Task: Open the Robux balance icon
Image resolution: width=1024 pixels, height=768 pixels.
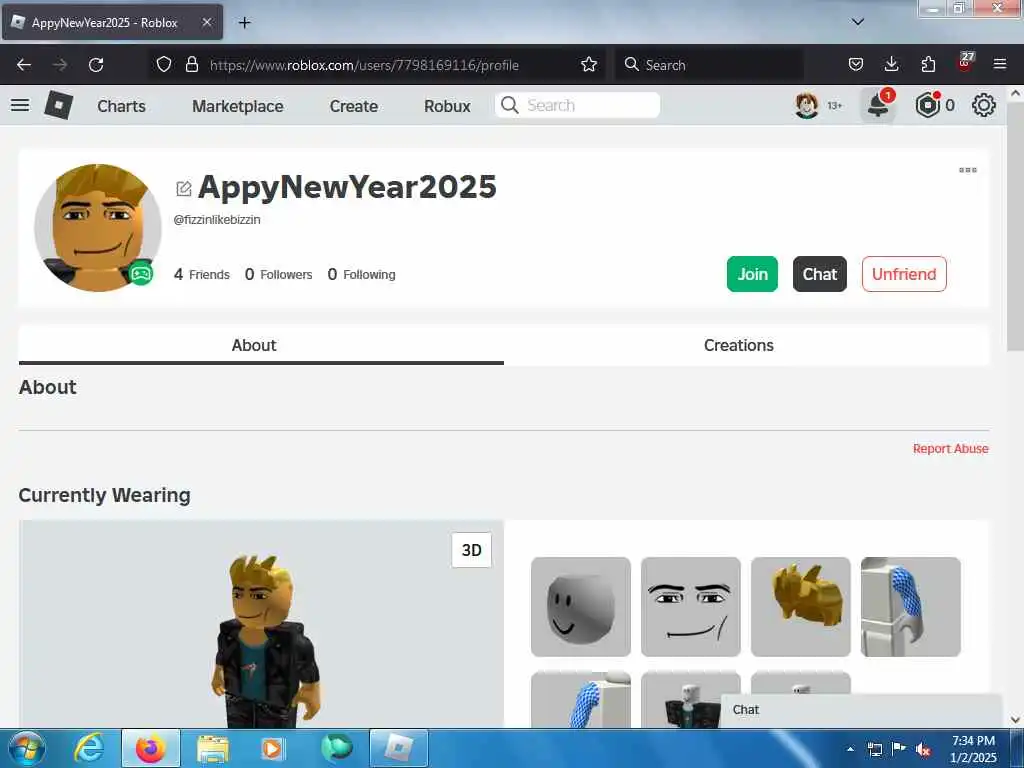Action: click(927, 105)
